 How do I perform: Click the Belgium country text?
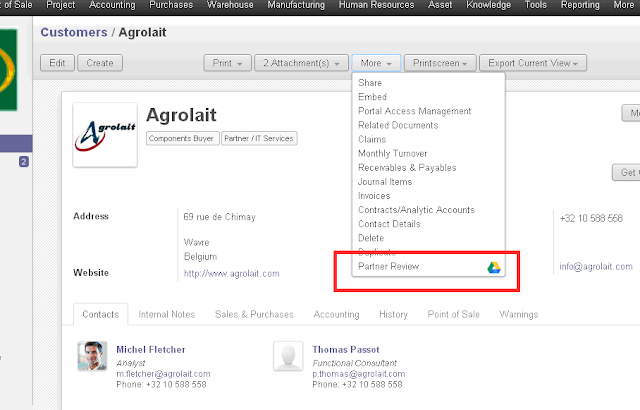coord(200,257)
